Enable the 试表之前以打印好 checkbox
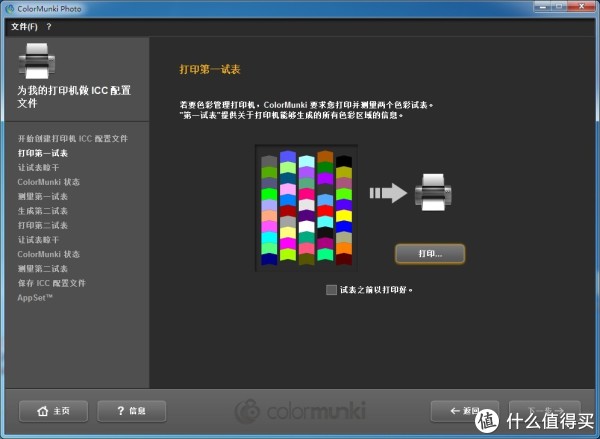This screenshot has height=439, width=600. point(331,290)
